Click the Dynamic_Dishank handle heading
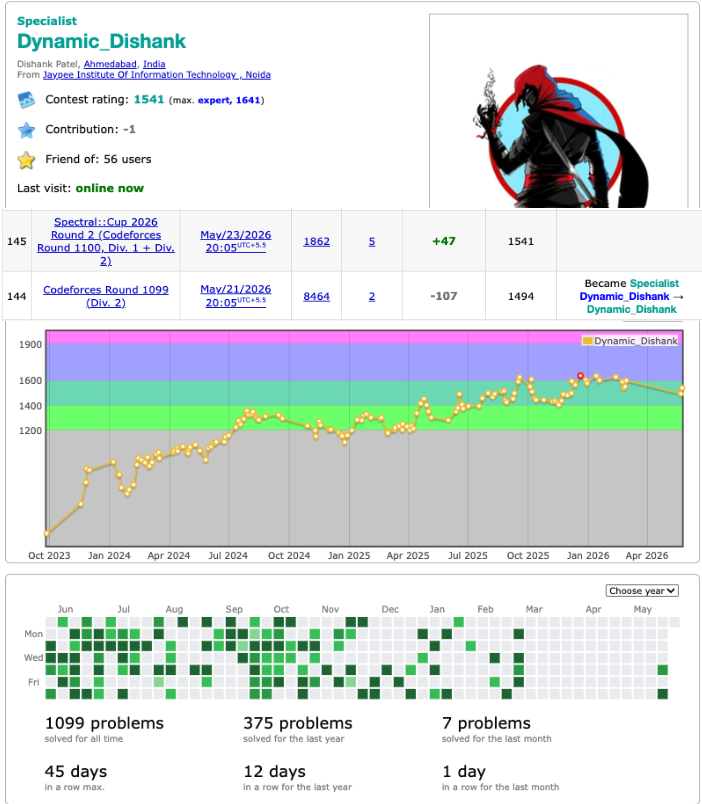This screenshot has width=702, height=804. 102,42
